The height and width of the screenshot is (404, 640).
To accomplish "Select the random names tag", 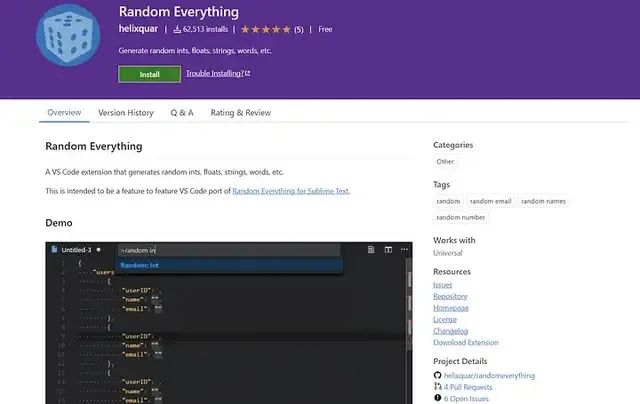I will point(543,201).
